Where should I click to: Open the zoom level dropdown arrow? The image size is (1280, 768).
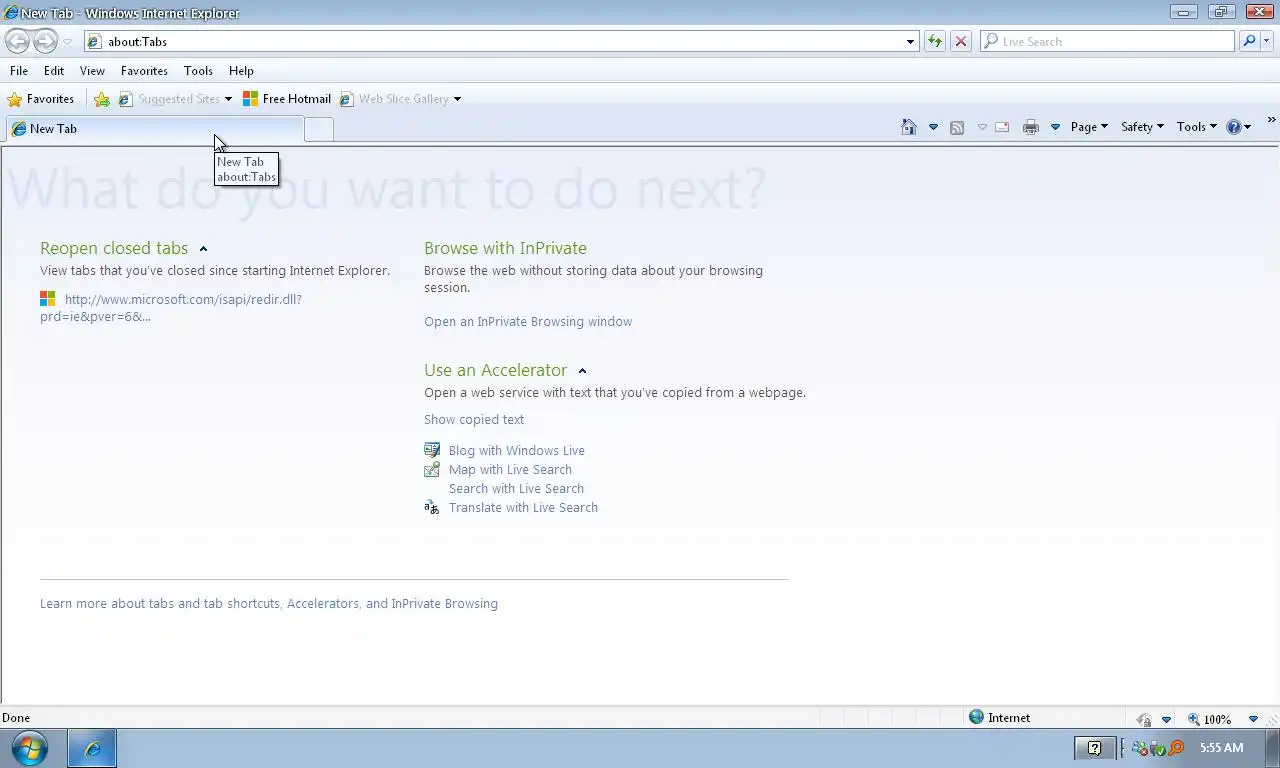[x=1253, y=719]
